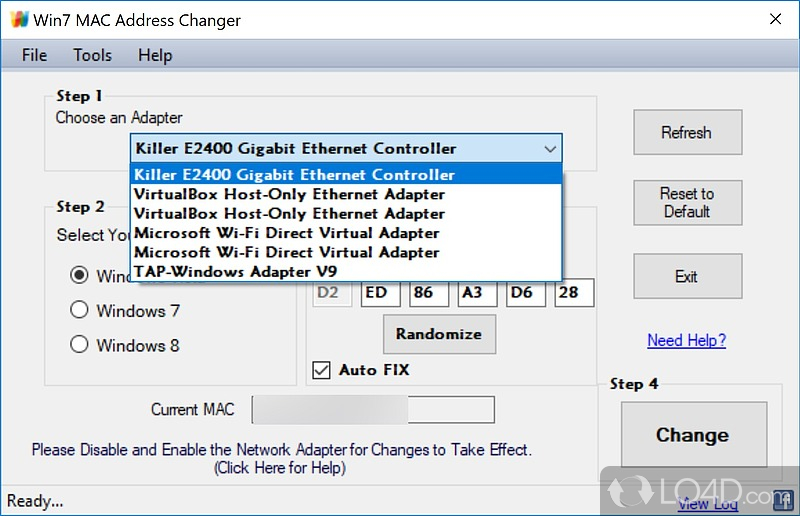Click the Randomize button
This screenshot has height=516, width=800.
[x=439, y=334]
